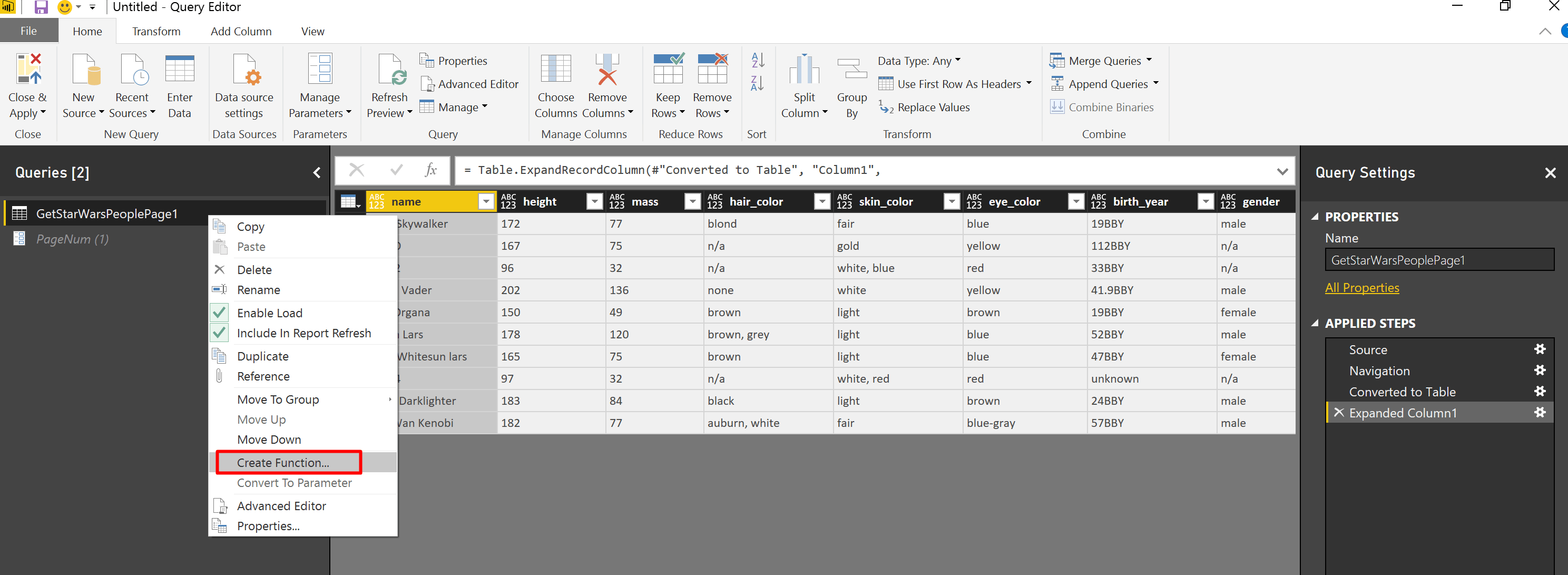The width and height of the screenshot is (1568, 575).
Task: Open the Data Type: Any dropdown
Action: coord(918,61)
